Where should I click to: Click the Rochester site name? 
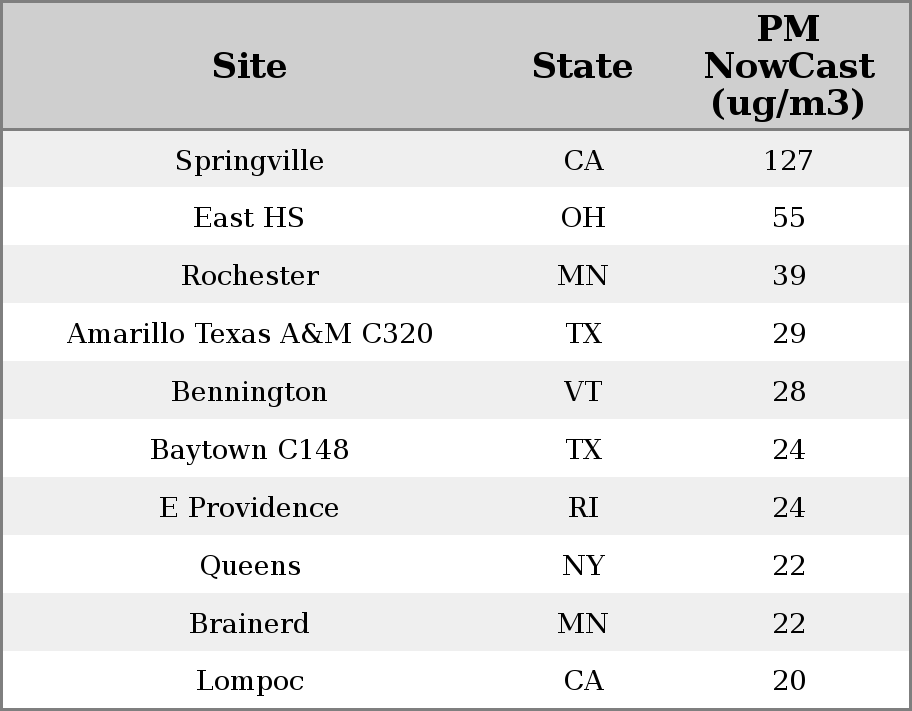[249, 276]
